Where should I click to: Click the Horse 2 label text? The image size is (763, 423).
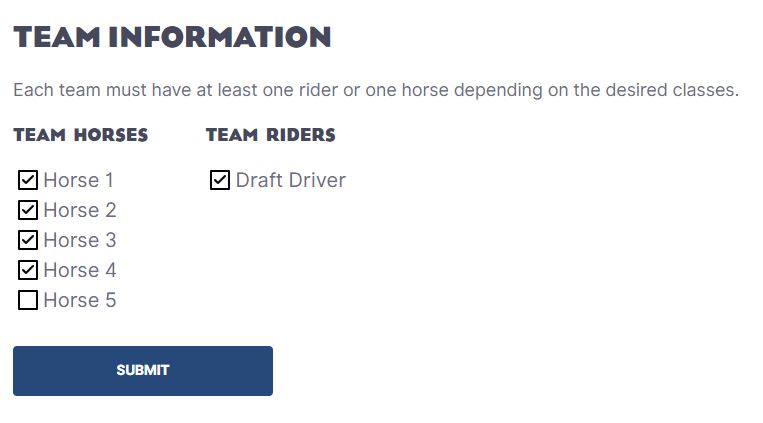point(80,210)
